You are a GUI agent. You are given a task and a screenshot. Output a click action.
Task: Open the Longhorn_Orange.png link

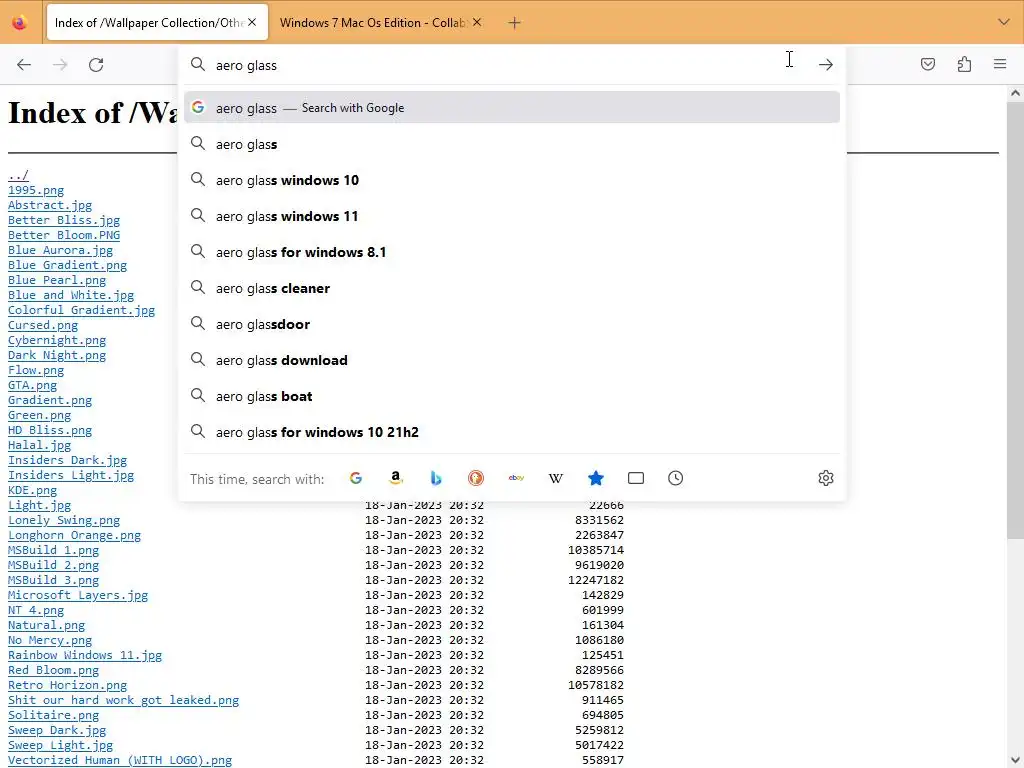(74, 536)
